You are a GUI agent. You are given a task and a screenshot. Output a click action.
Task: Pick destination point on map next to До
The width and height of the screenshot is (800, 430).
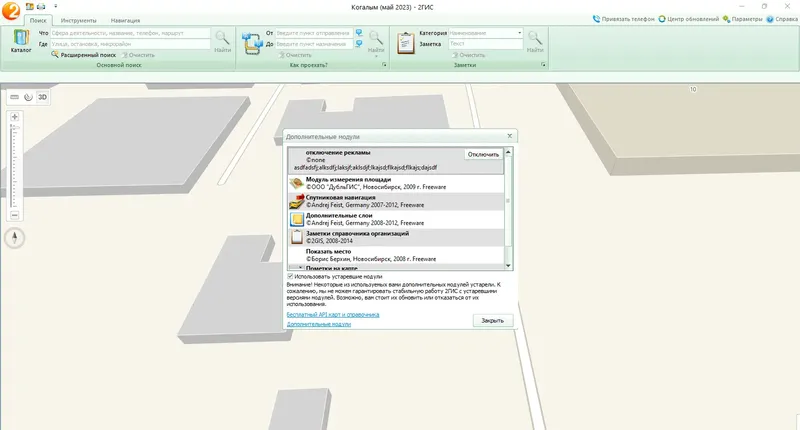tap(359, 44)
